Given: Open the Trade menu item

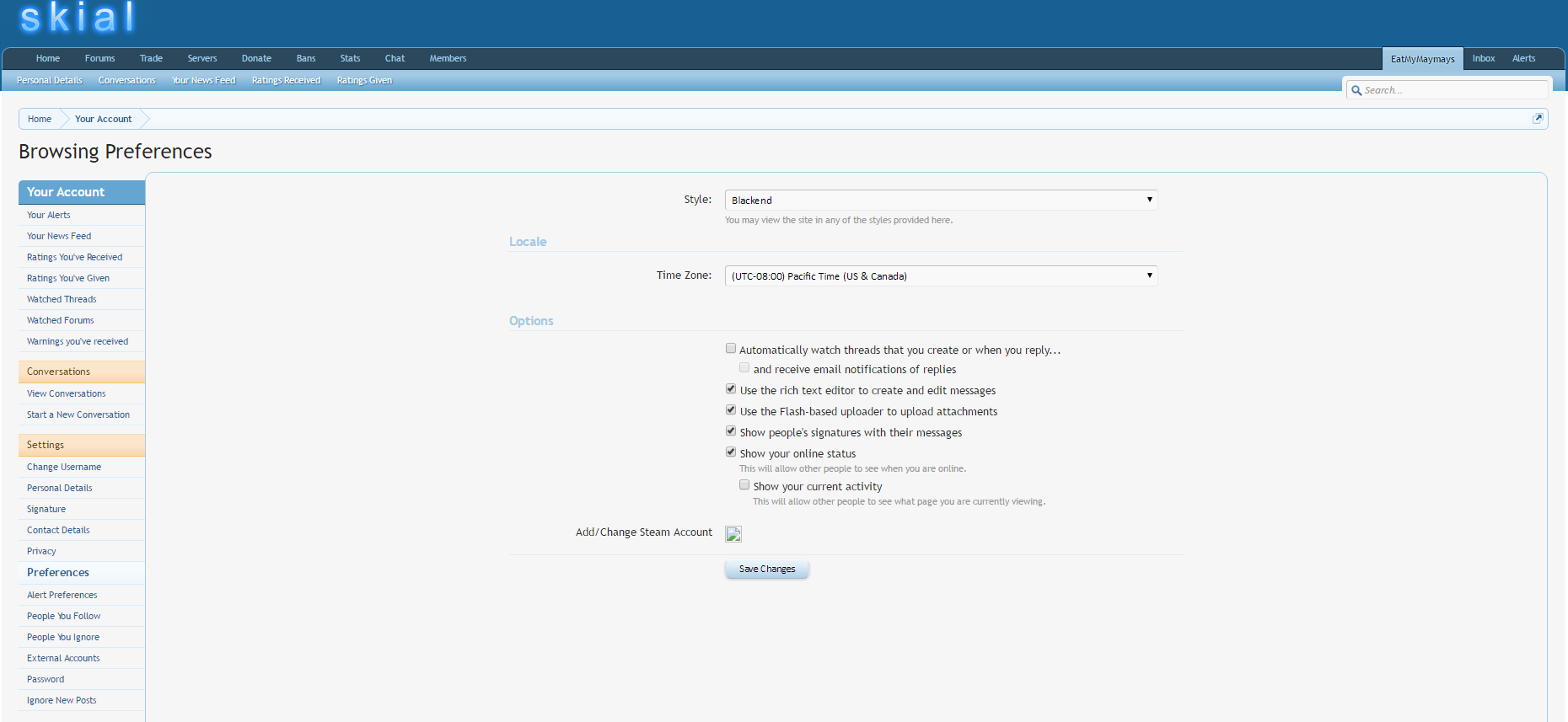Looking at the screenshot, I should [151, 58].
